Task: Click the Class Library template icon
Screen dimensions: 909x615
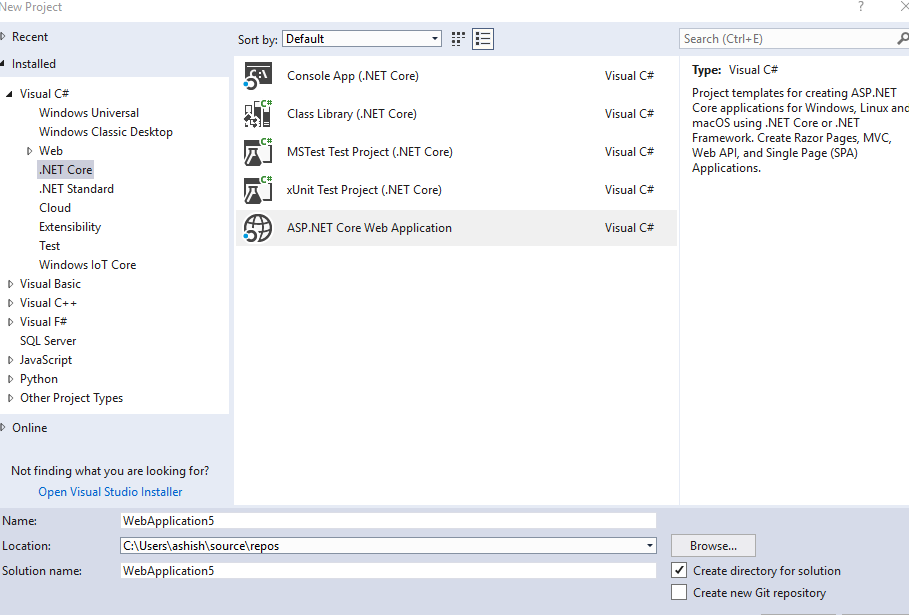Action: point(257,114)
